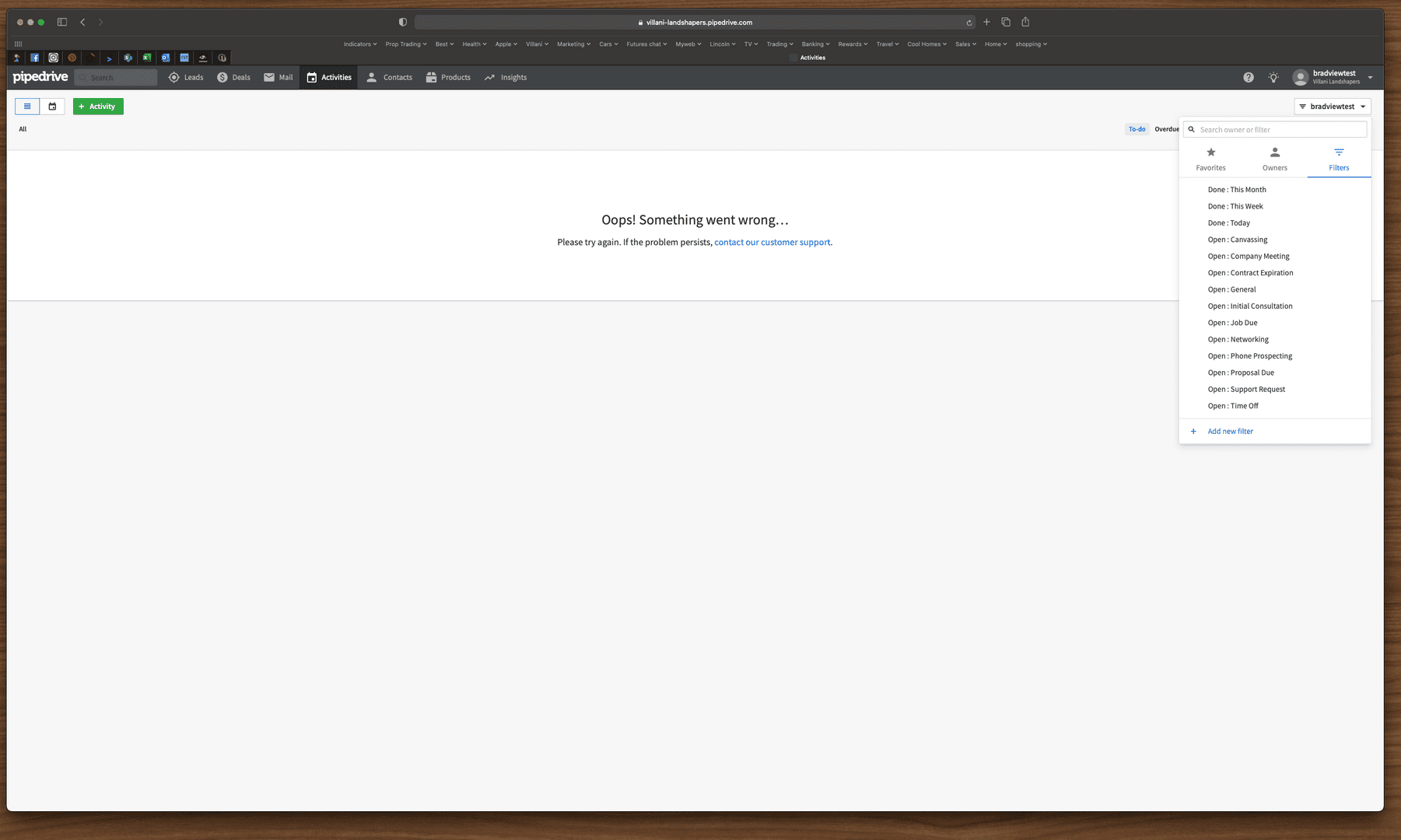Choose the Open : Contract Expiration filter
Image resolution: width=1401 pixels, height=840 pixels.
1275,273
